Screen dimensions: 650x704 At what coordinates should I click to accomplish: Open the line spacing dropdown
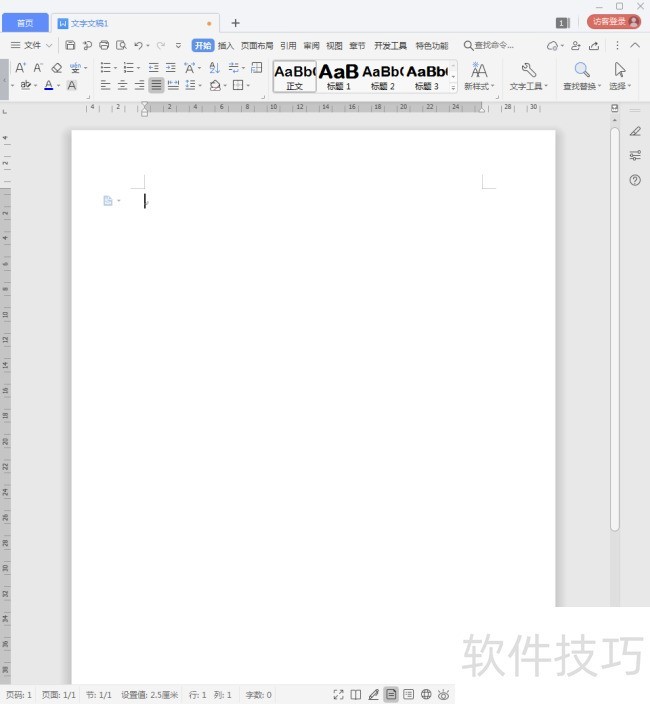[x=200, y=85]
